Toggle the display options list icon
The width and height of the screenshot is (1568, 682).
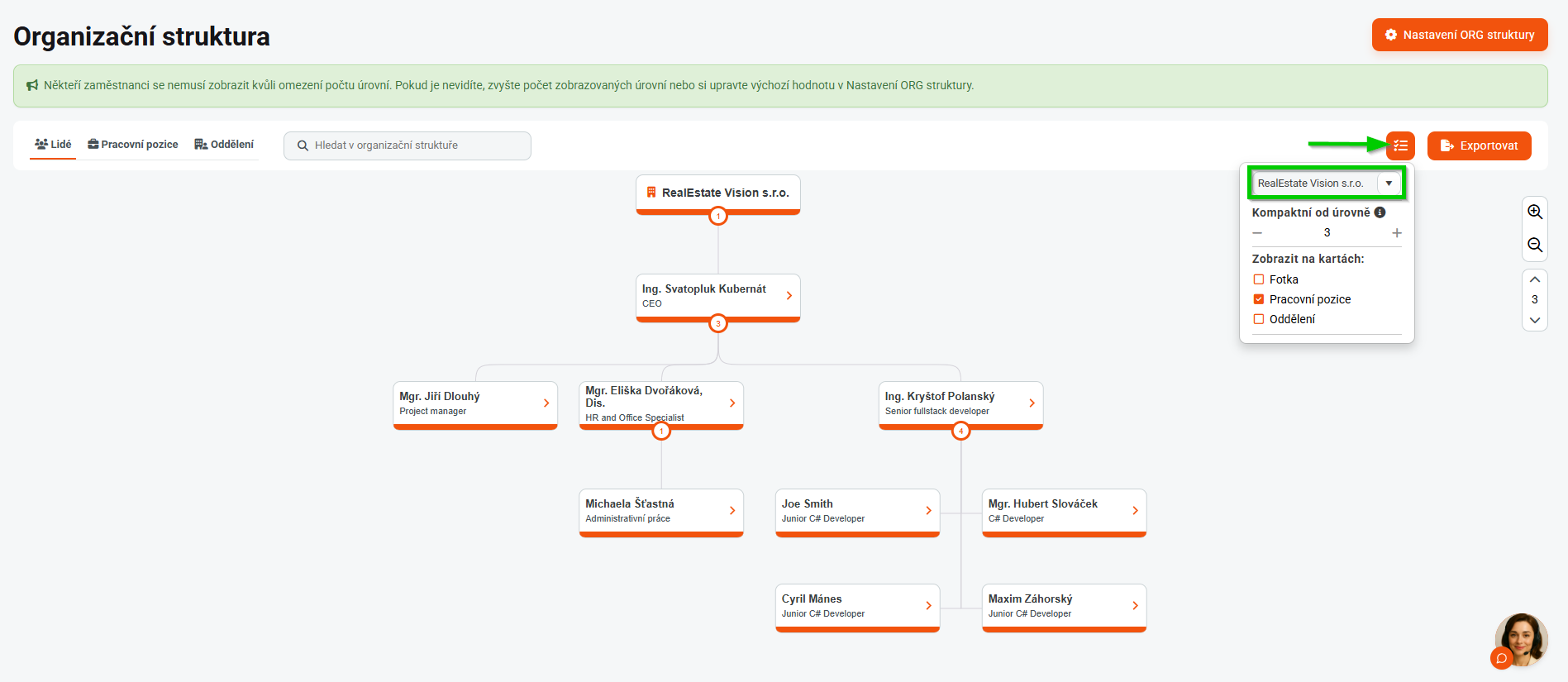coord(1400,145)
